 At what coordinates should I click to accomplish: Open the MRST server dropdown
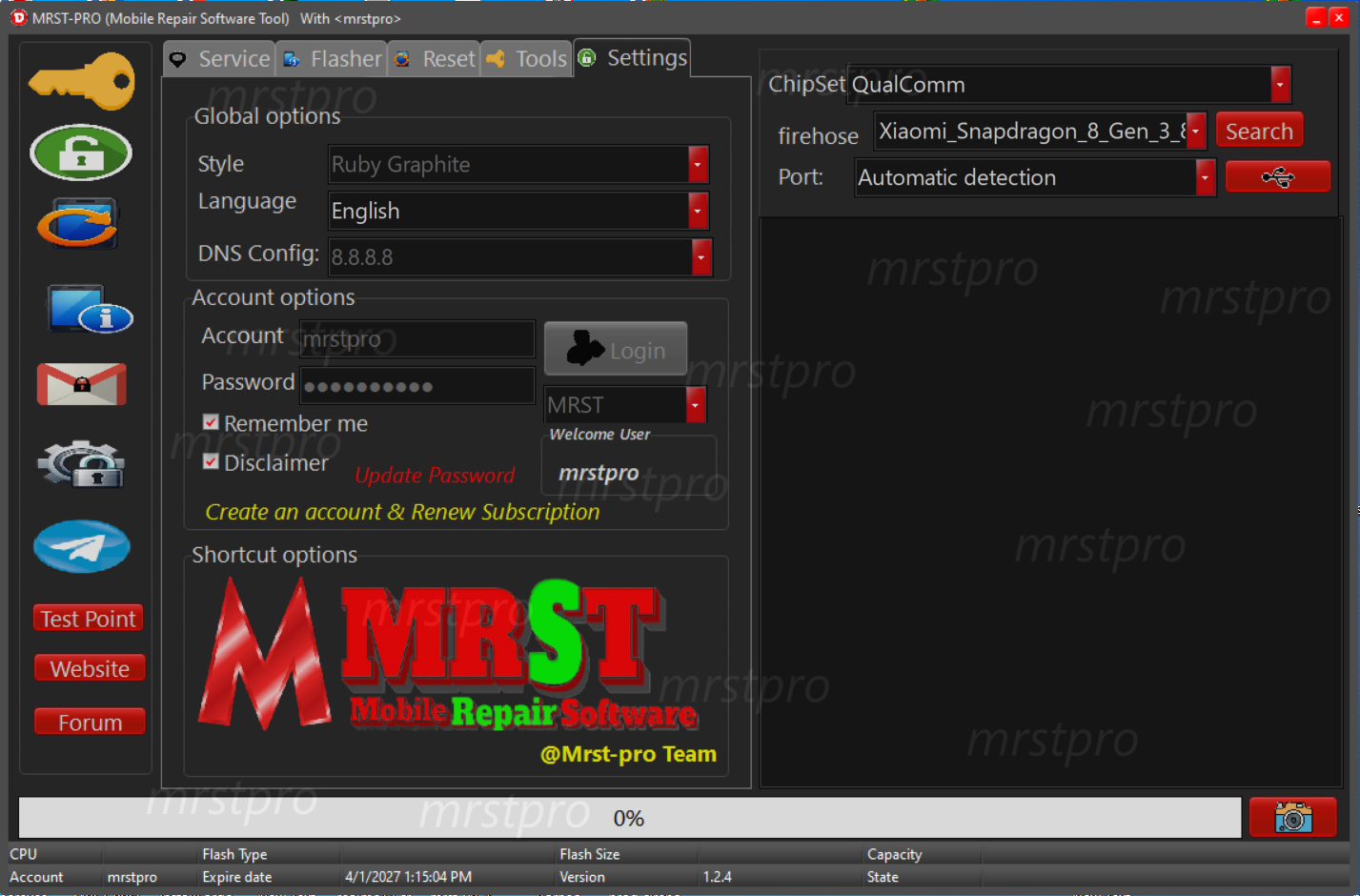(696, 405)
